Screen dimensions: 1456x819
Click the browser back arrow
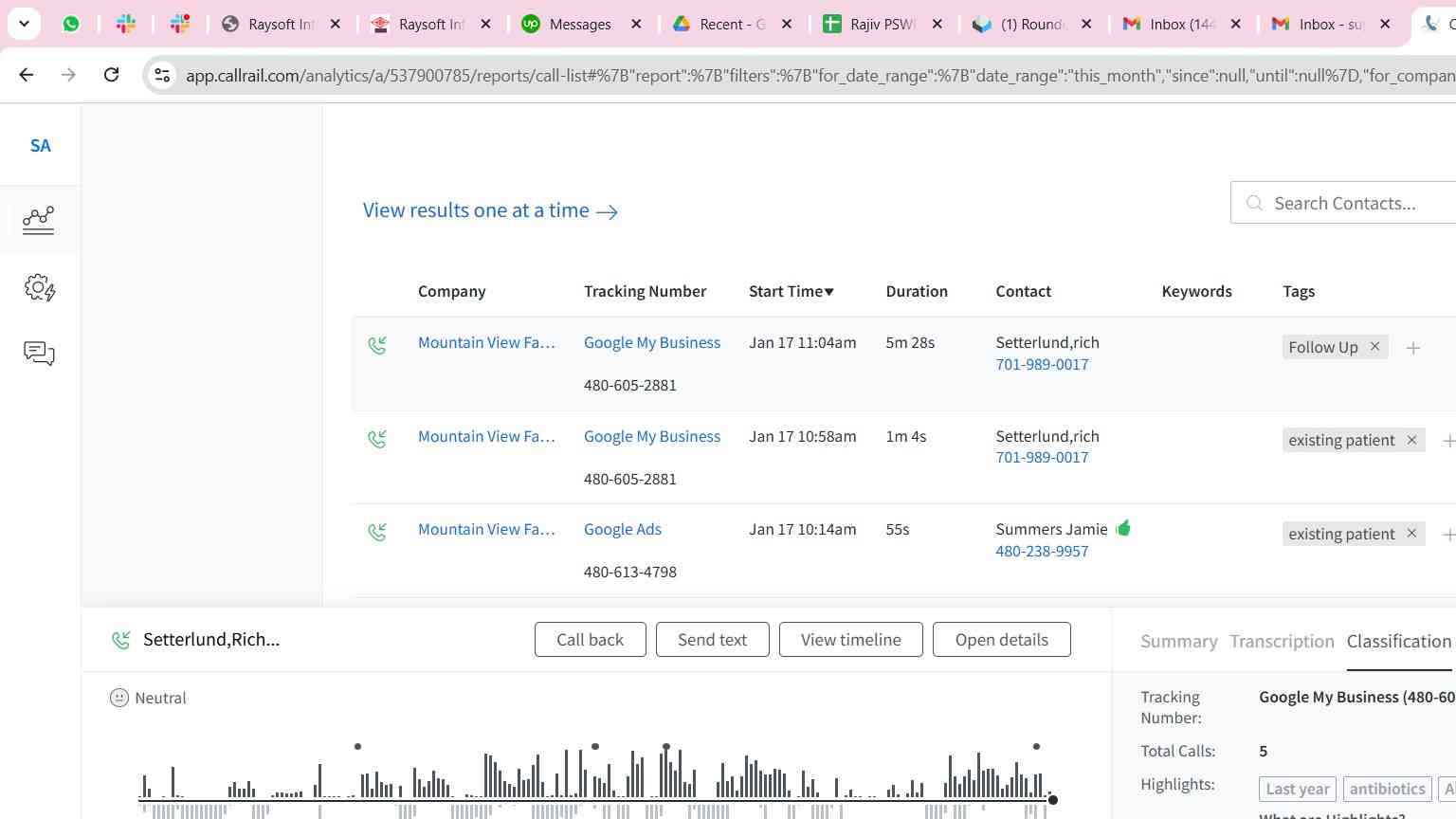(27, 74)
